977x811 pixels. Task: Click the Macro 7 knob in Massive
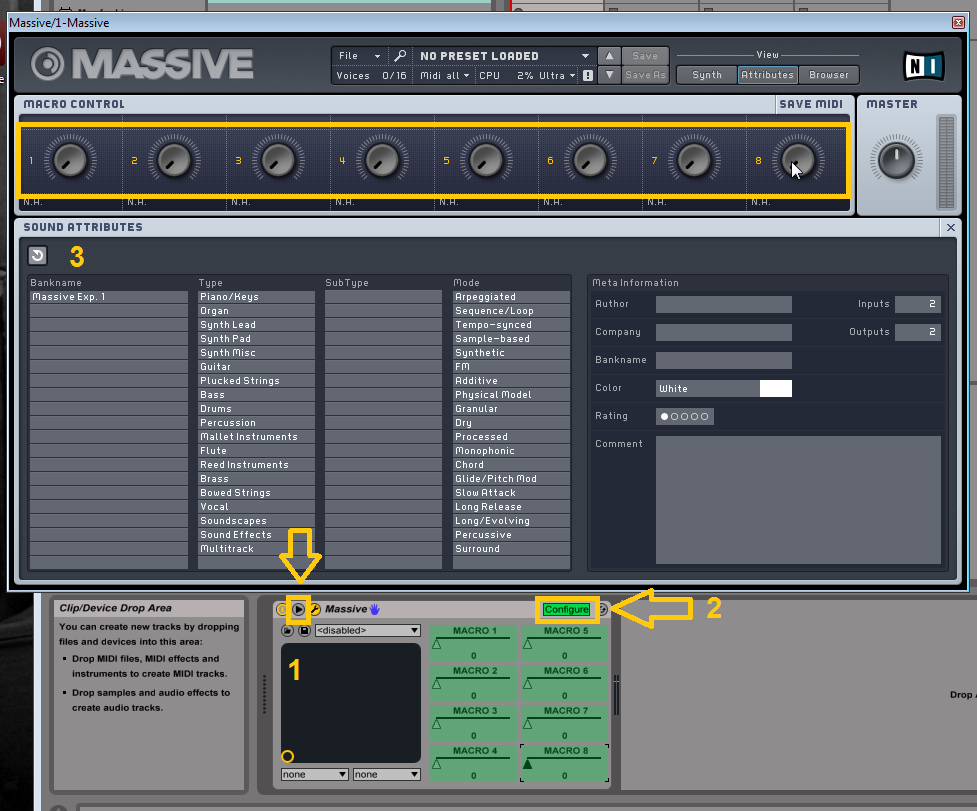point(695,160)
